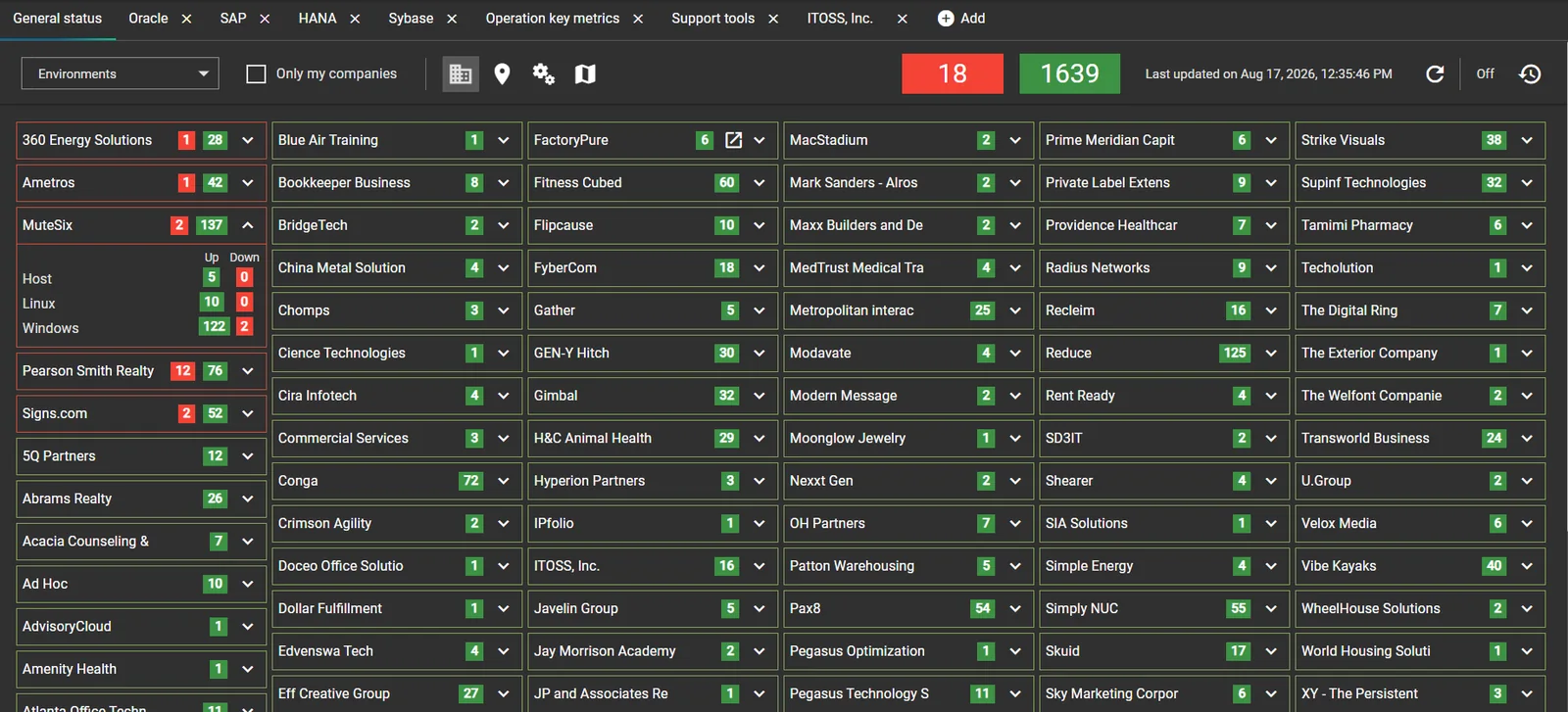Screen dimensions: 1568x712
Task: Open the Environments dropdown
Action: point(121,73)
